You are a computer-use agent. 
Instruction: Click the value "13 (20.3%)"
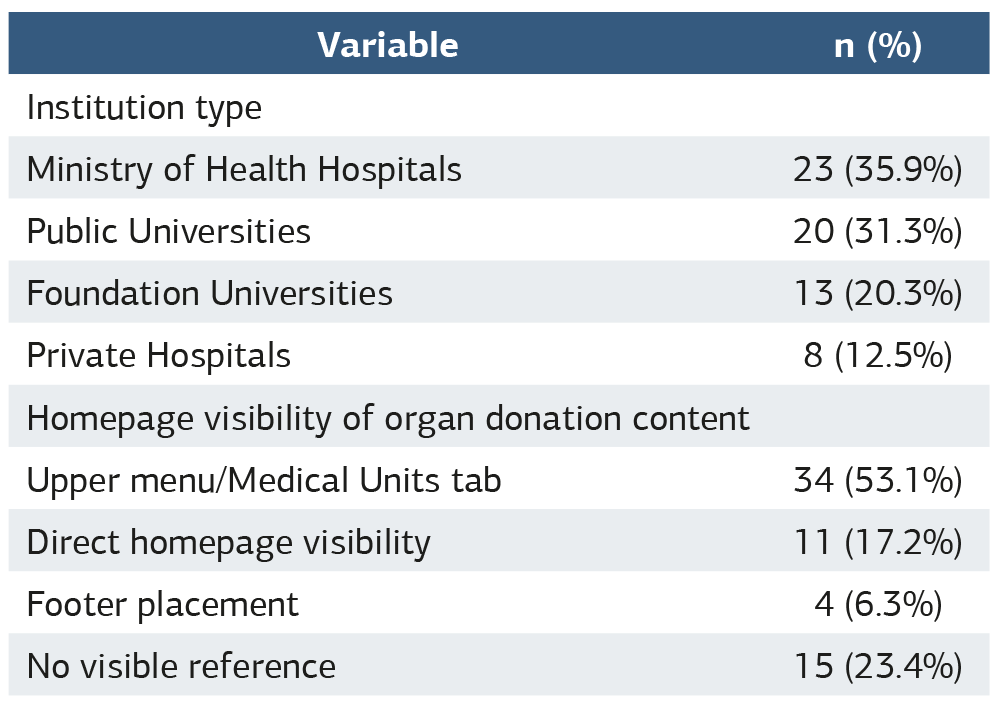click(x=877, y=294)
